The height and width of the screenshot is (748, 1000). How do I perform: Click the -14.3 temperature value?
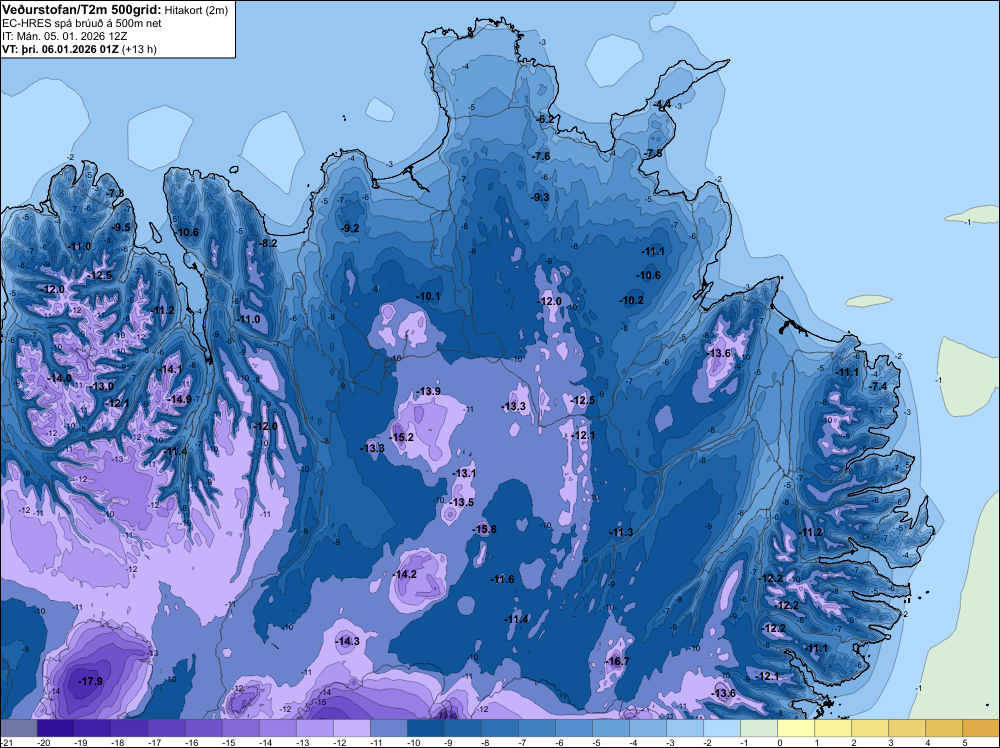pos(348,641)
